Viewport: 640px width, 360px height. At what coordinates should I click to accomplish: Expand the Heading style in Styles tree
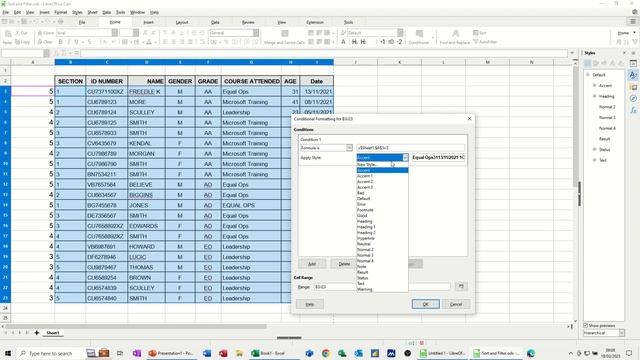[595, 96]
